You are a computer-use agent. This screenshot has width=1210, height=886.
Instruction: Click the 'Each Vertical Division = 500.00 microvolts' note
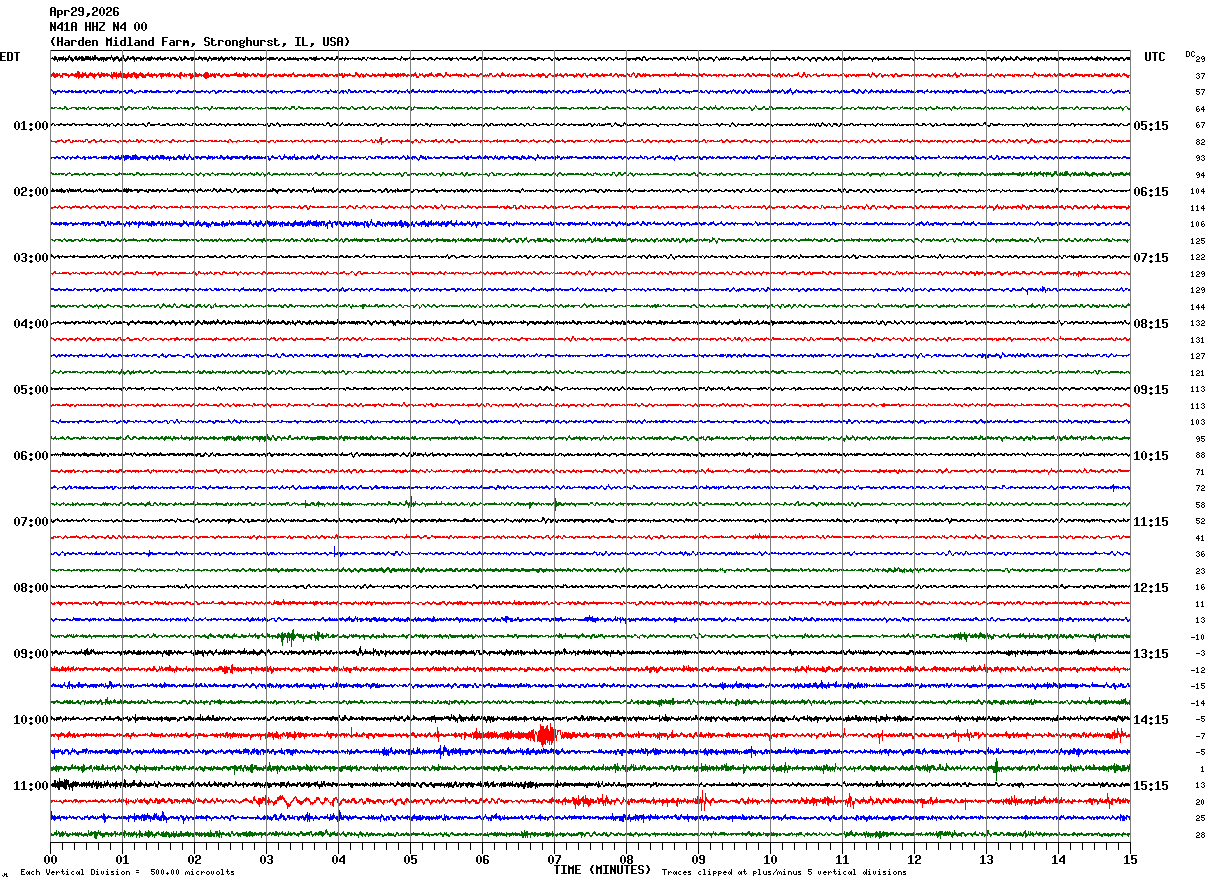127,873
